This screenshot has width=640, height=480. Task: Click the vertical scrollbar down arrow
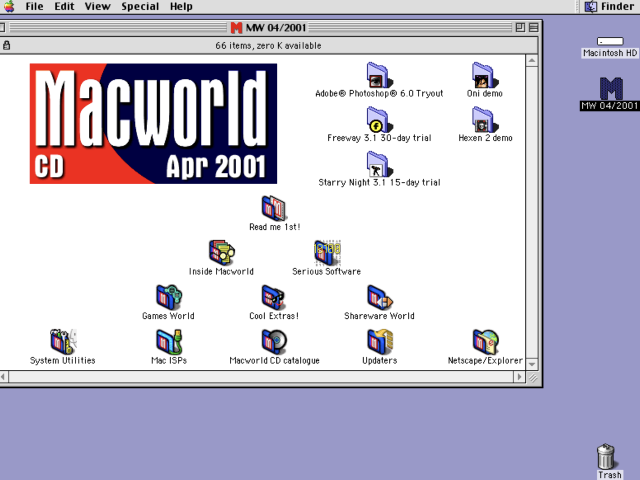532,364
